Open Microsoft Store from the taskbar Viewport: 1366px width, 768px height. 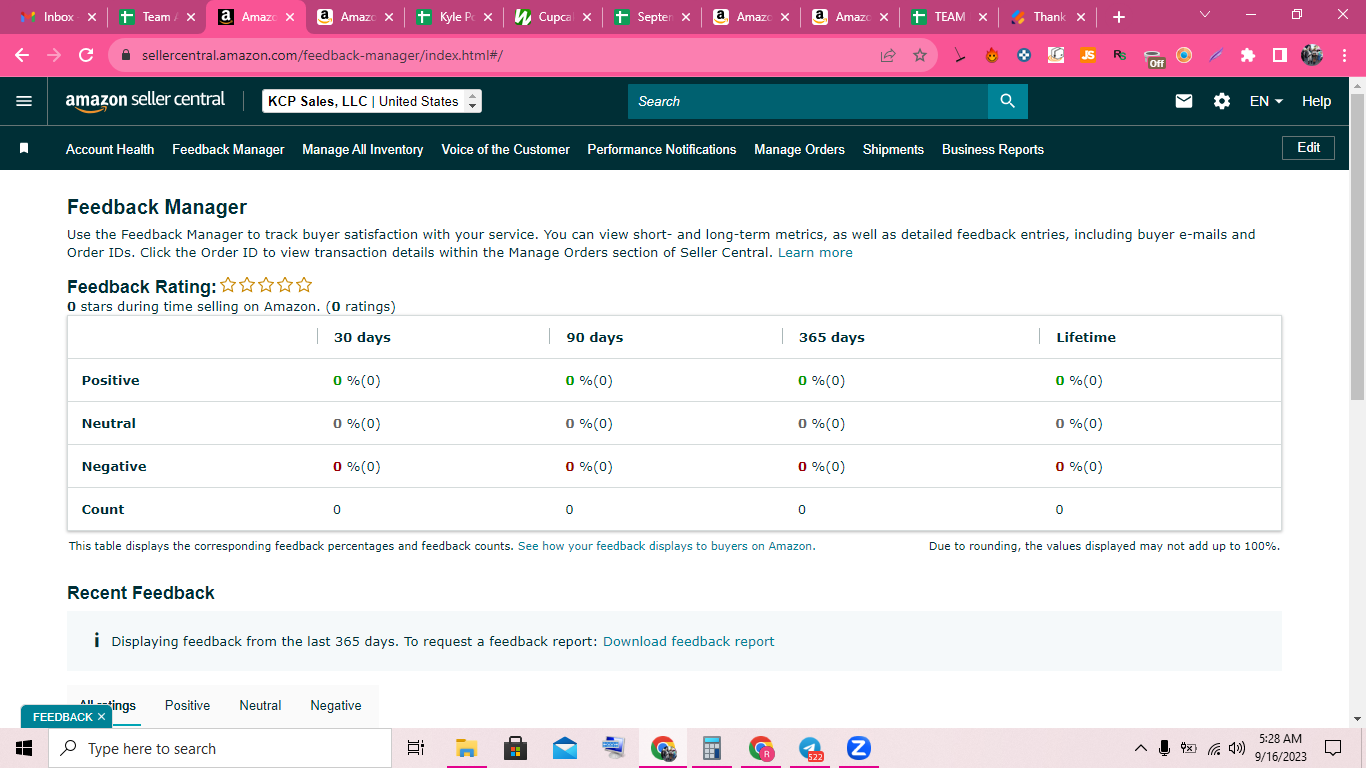click(516, 748)
